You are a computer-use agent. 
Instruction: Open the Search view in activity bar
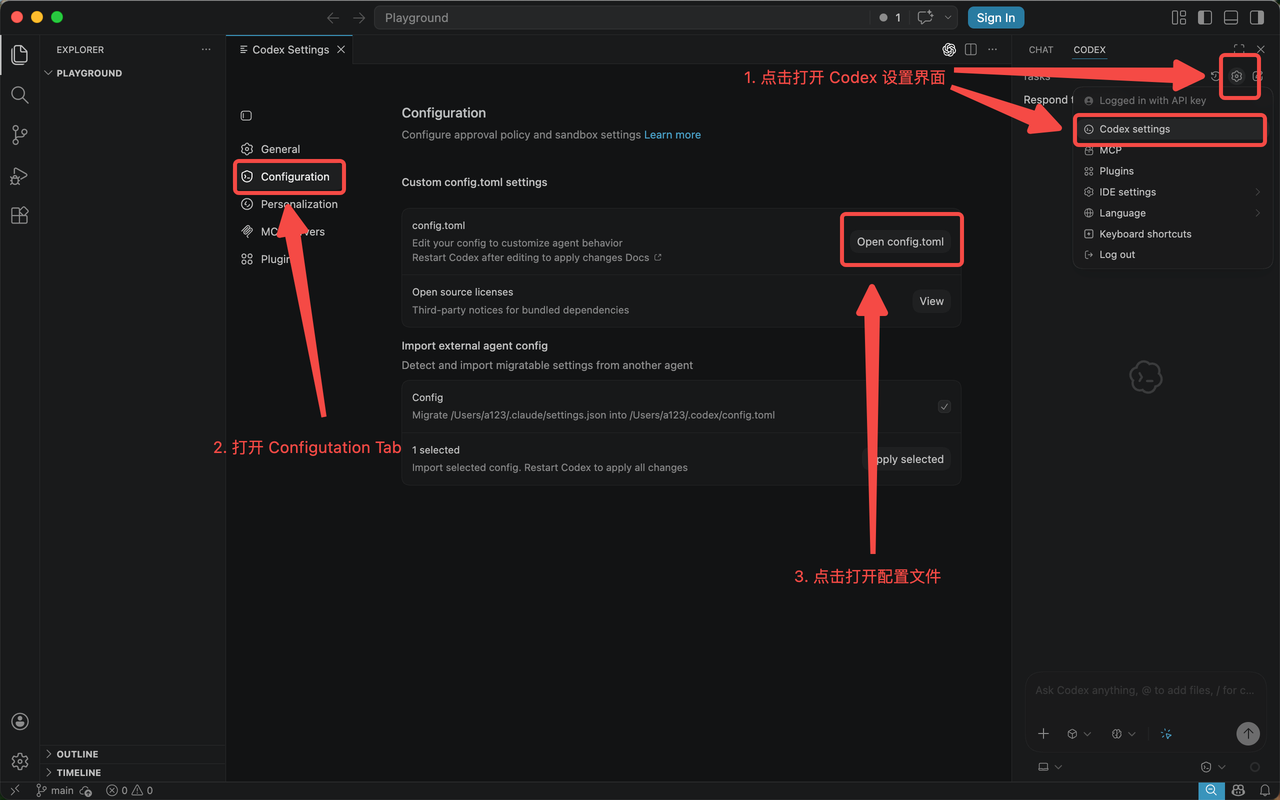(19, 95)
